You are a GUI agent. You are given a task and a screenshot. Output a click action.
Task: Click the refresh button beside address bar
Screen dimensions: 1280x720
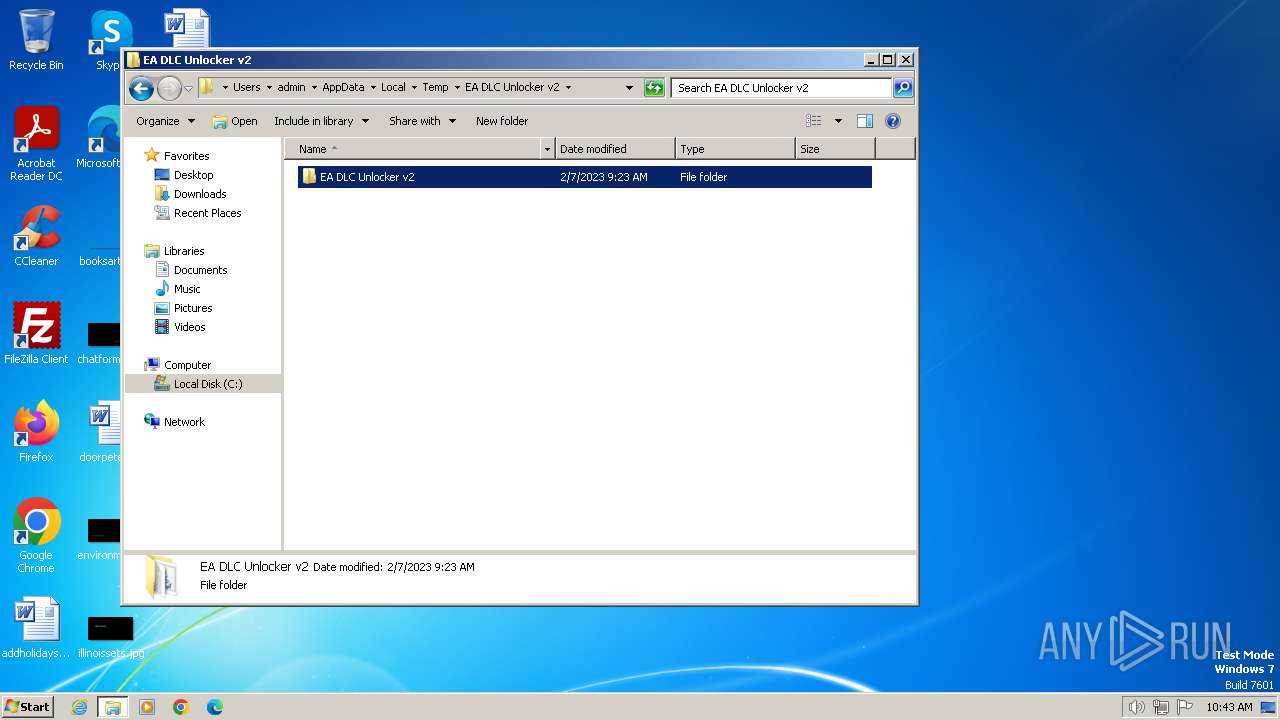tap(654, 88)
